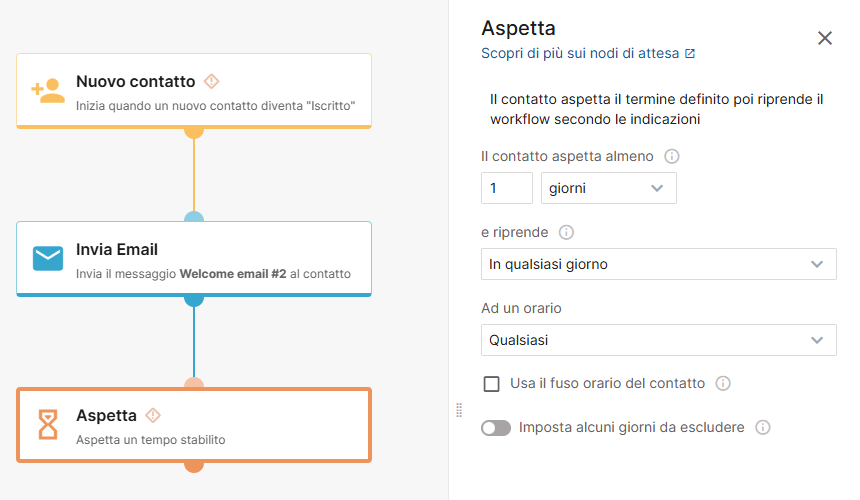
Task: Click warning icon next to Nuovo contatto
Action: point(211,81)
